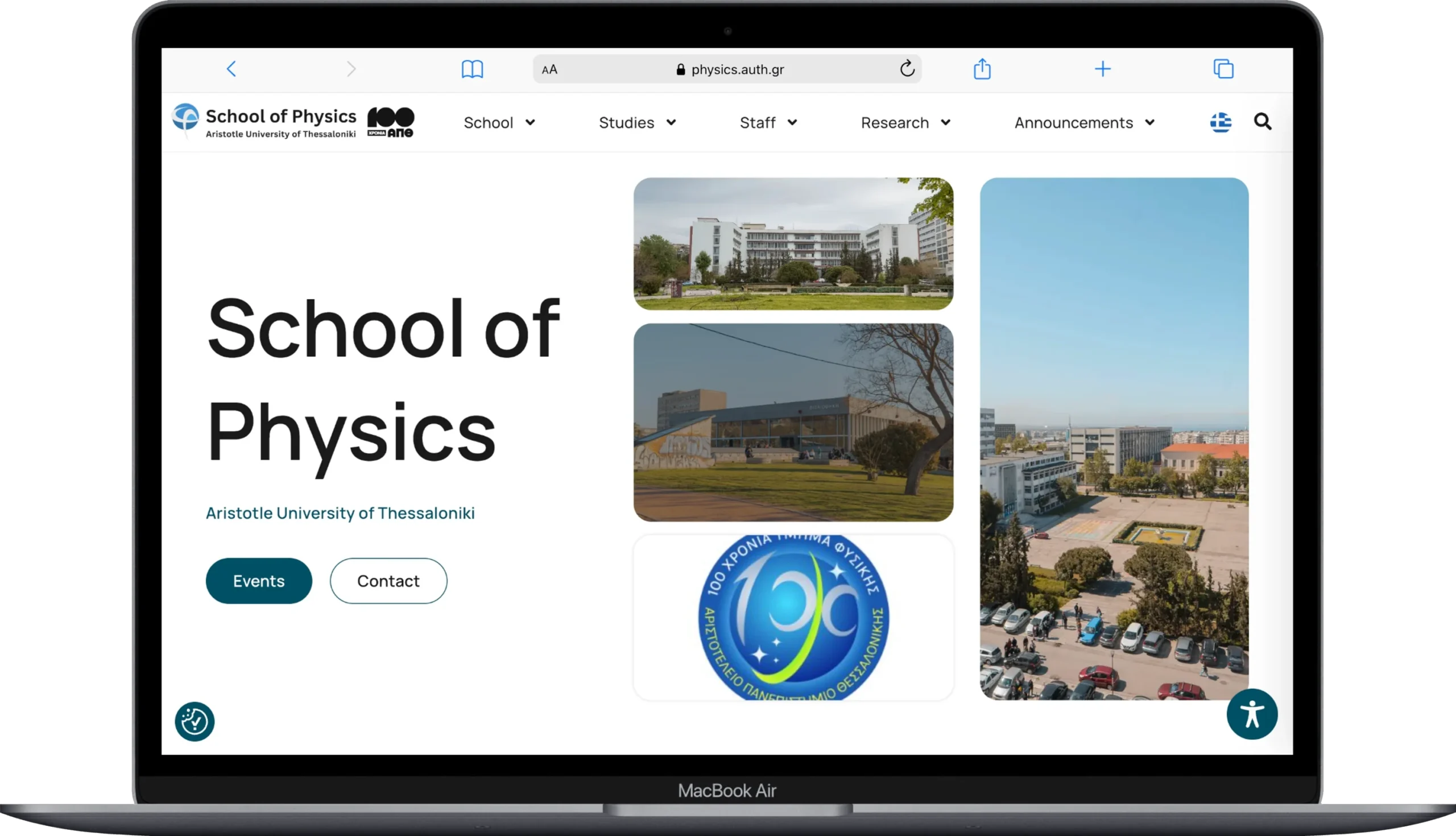Click the Safari forward arrow
Viewport: 1456px width, 836px height.
pos(351,69)
